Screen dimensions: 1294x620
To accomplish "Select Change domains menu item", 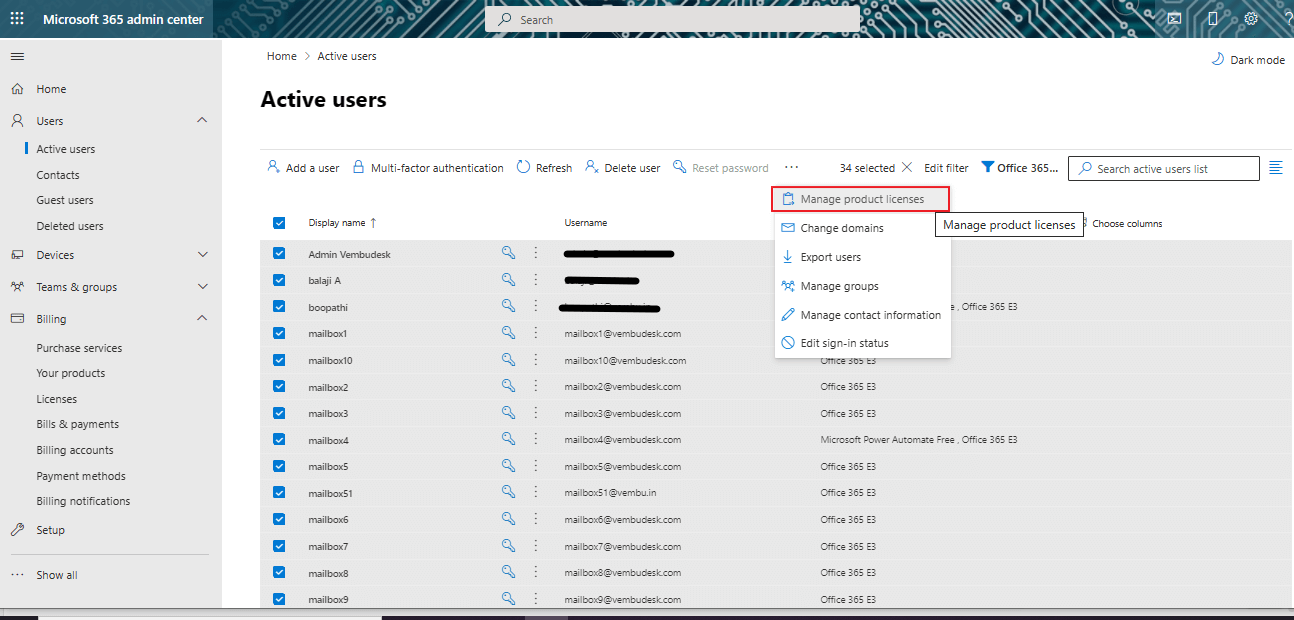I will 862,228.
